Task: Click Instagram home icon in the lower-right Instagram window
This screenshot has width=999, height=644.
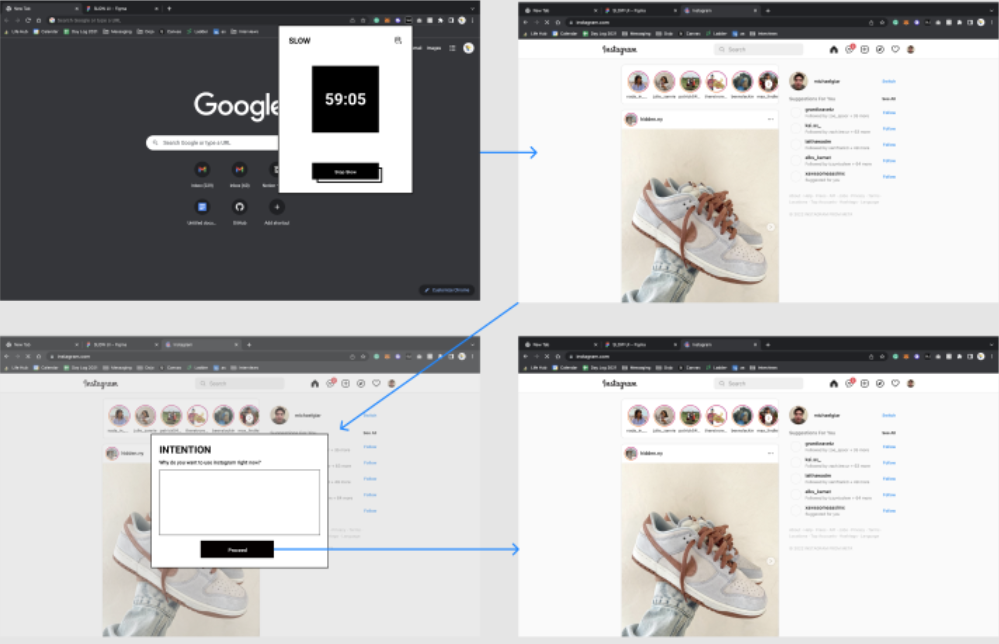Action: 833,383
